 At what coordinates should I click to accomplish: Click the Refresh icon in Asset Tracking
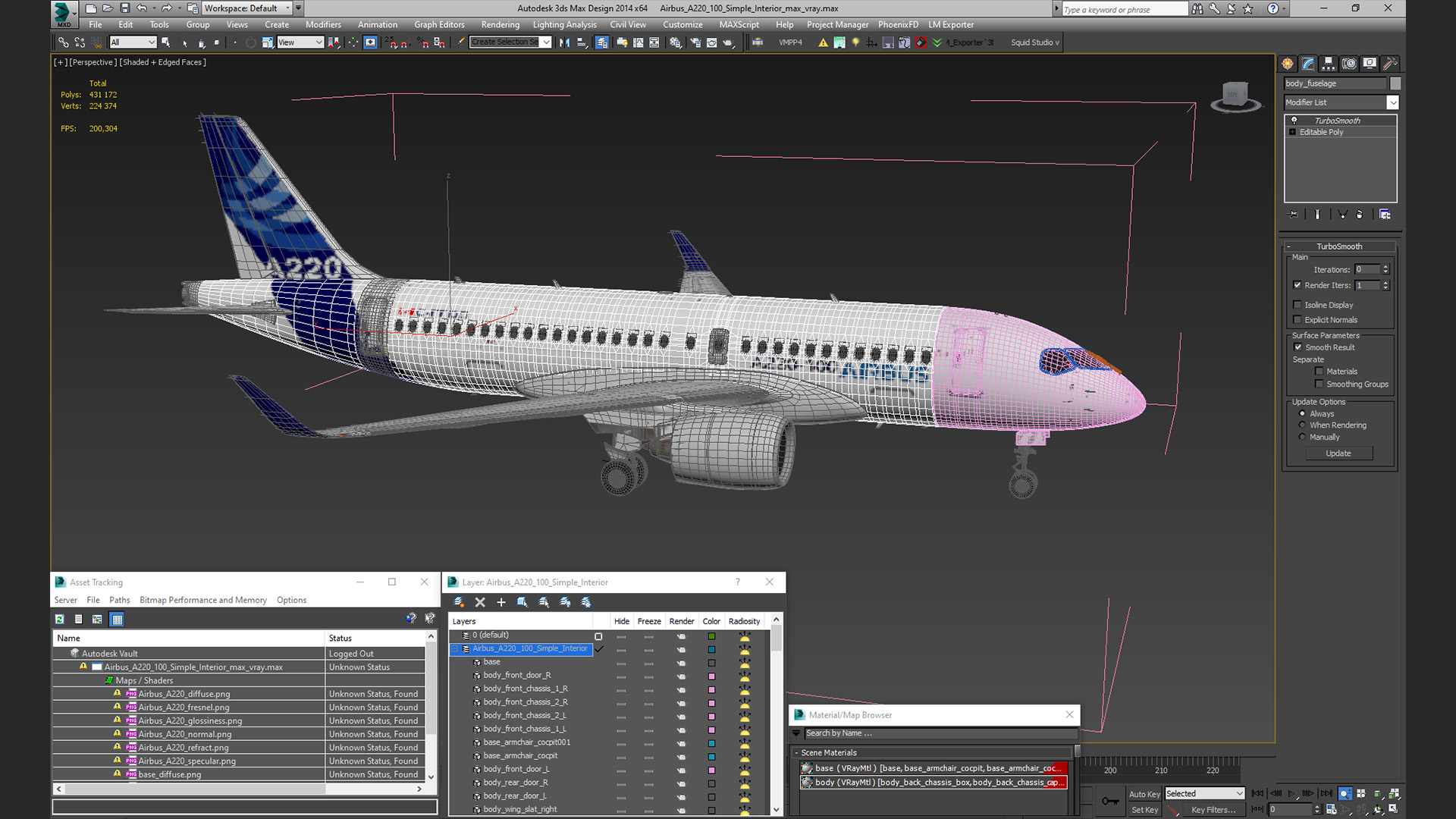[x=59, y=620]
